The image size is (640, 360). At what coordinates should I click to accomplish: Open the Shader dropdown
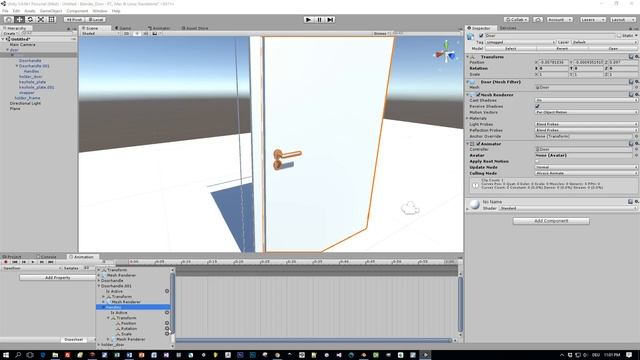(568, 208)
